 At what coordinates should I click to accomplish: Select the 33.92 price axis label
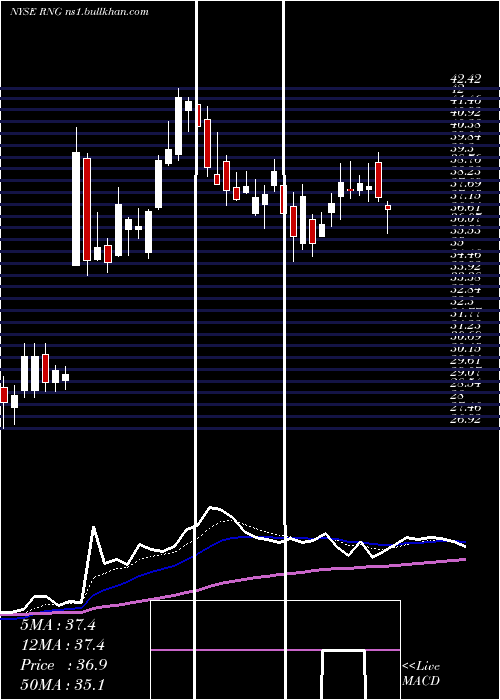466,267
